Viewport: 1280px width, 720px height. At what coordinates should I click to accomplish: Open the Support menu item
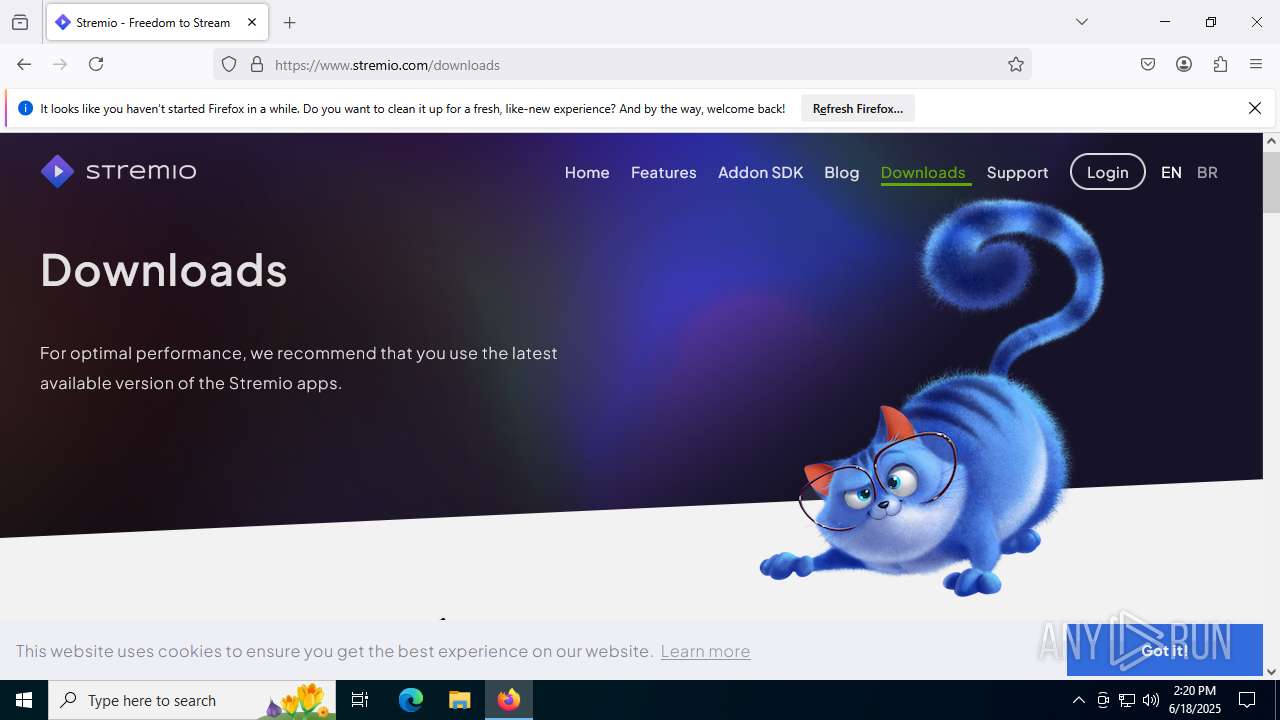pos(1017,172)
